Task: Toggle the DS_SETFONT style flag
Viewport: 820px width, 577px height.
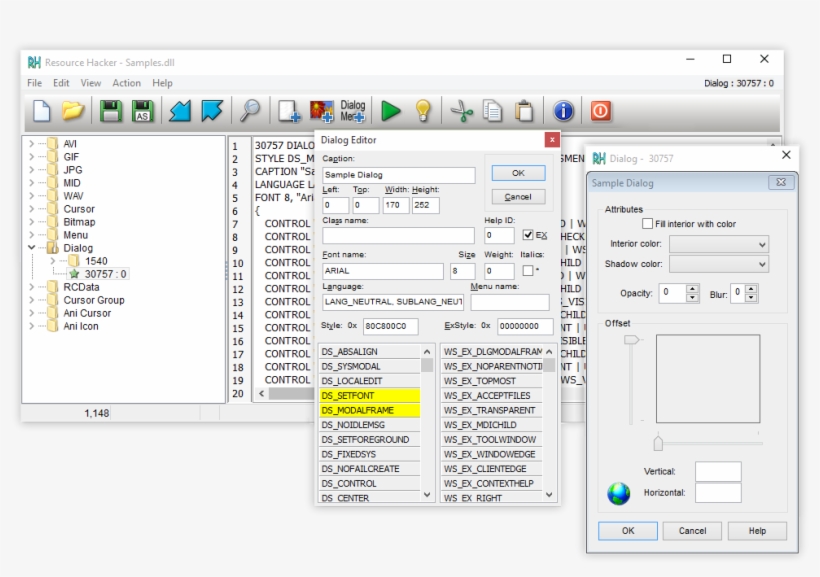Action: pos(369,395)
